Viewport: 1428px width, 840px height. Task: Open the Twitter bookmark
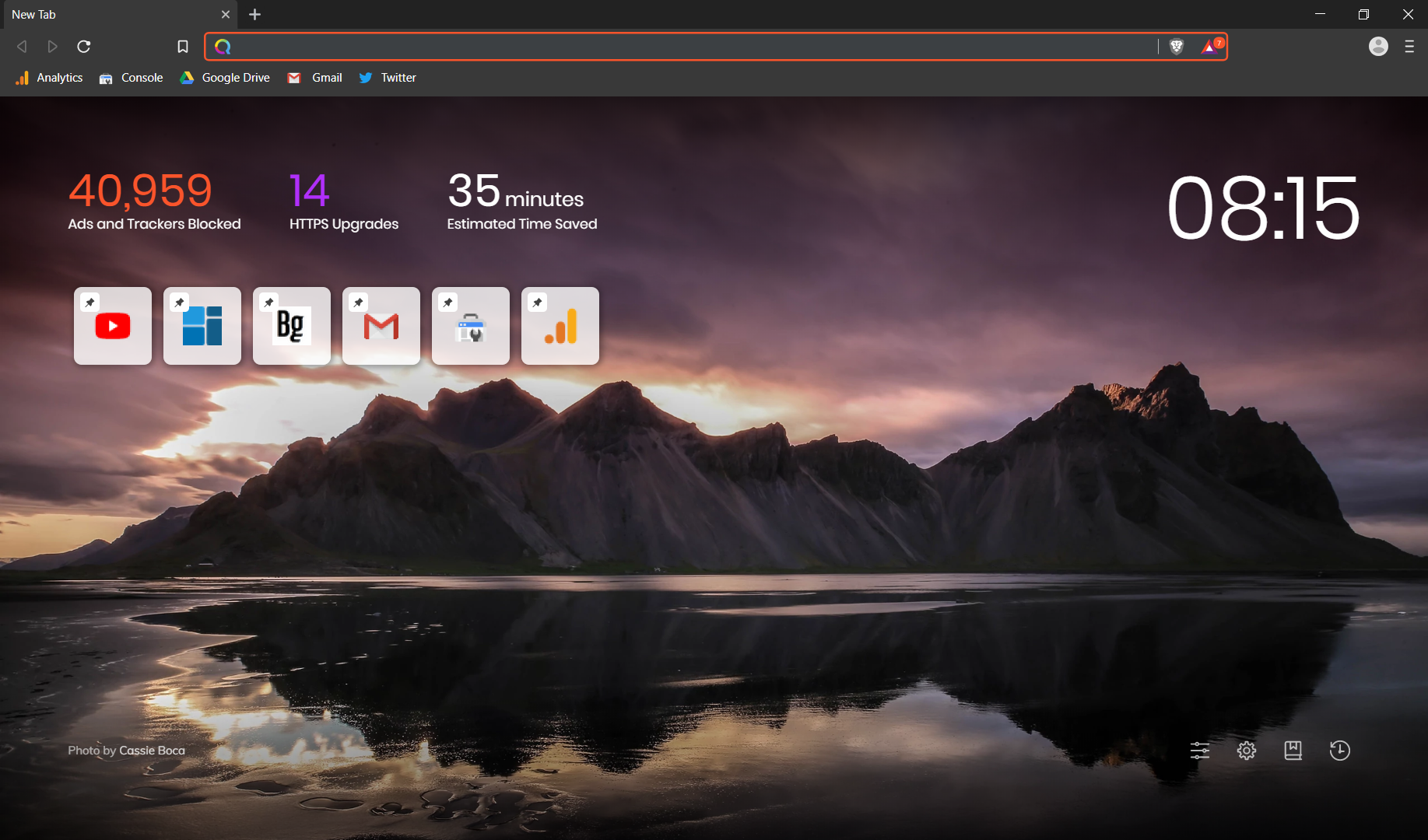tap(388, 78)
